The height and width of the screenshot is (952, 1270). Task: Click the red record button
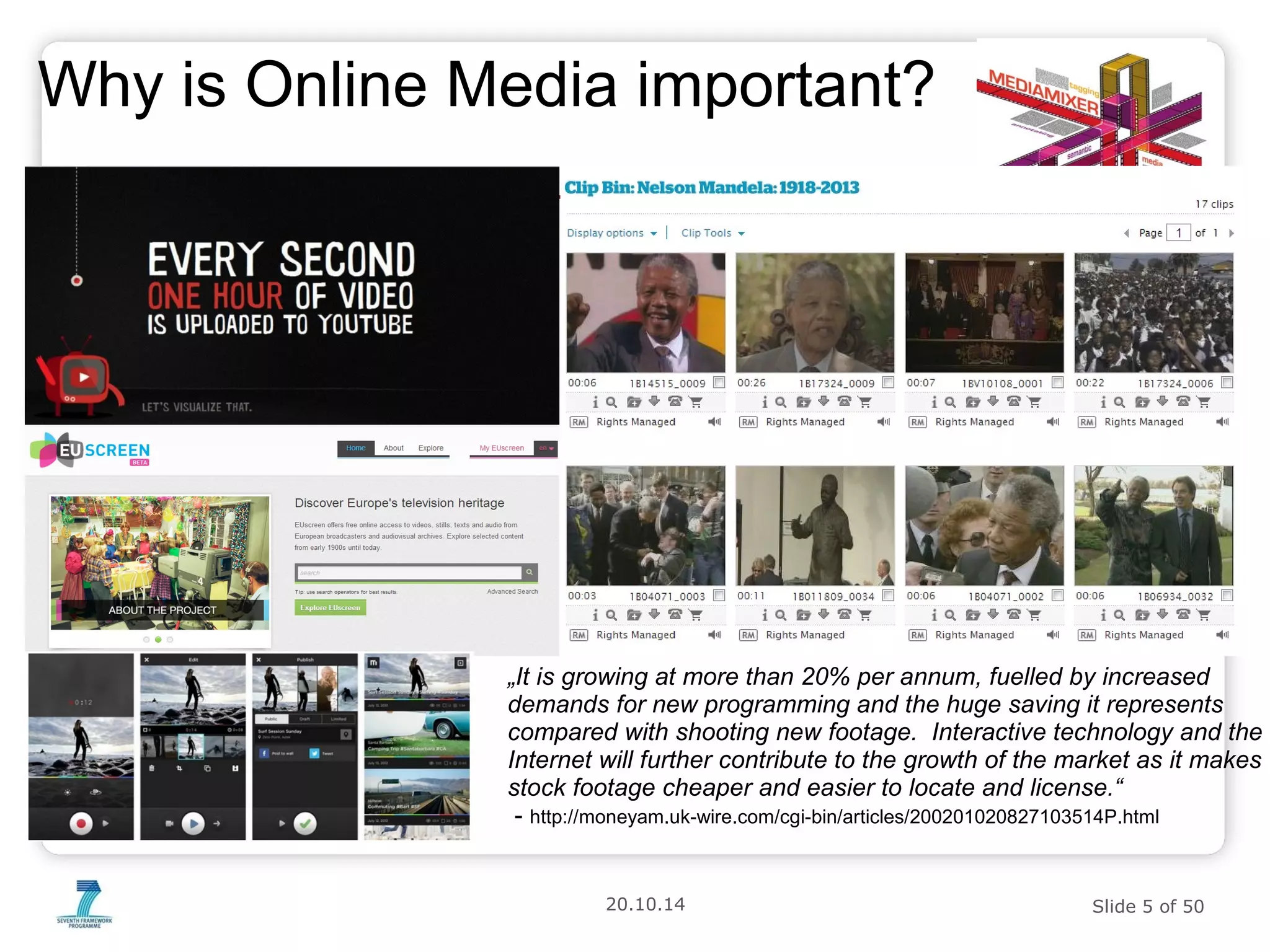pos(81,824)
